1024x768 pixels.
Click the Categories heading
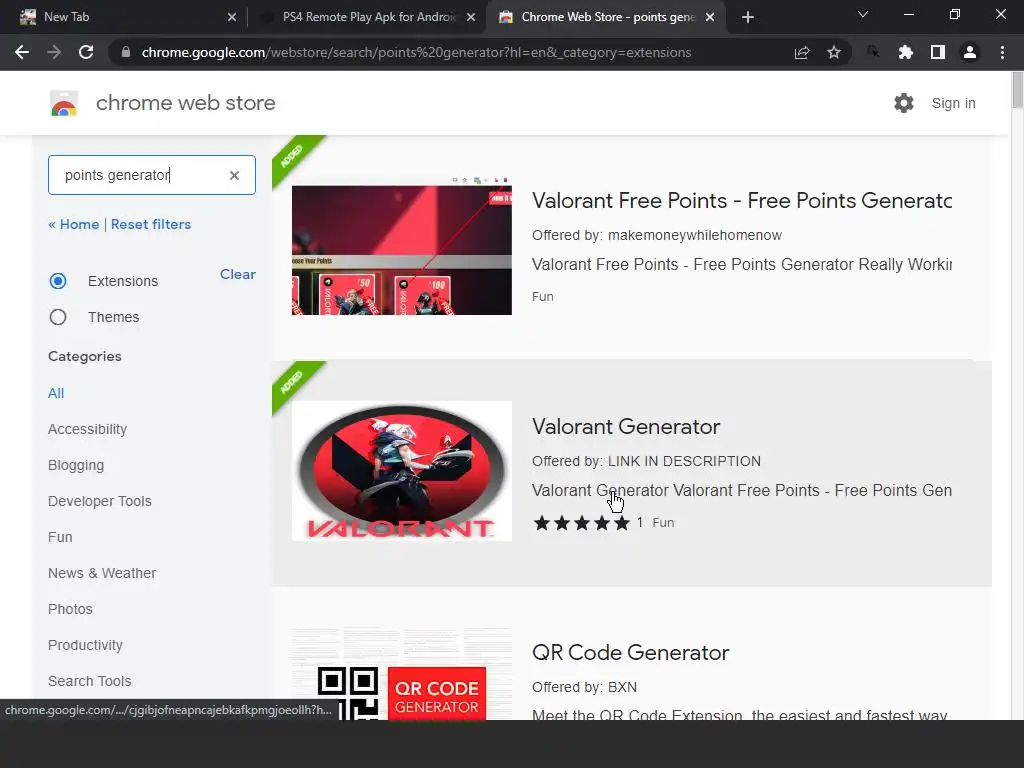click(84, 357)
